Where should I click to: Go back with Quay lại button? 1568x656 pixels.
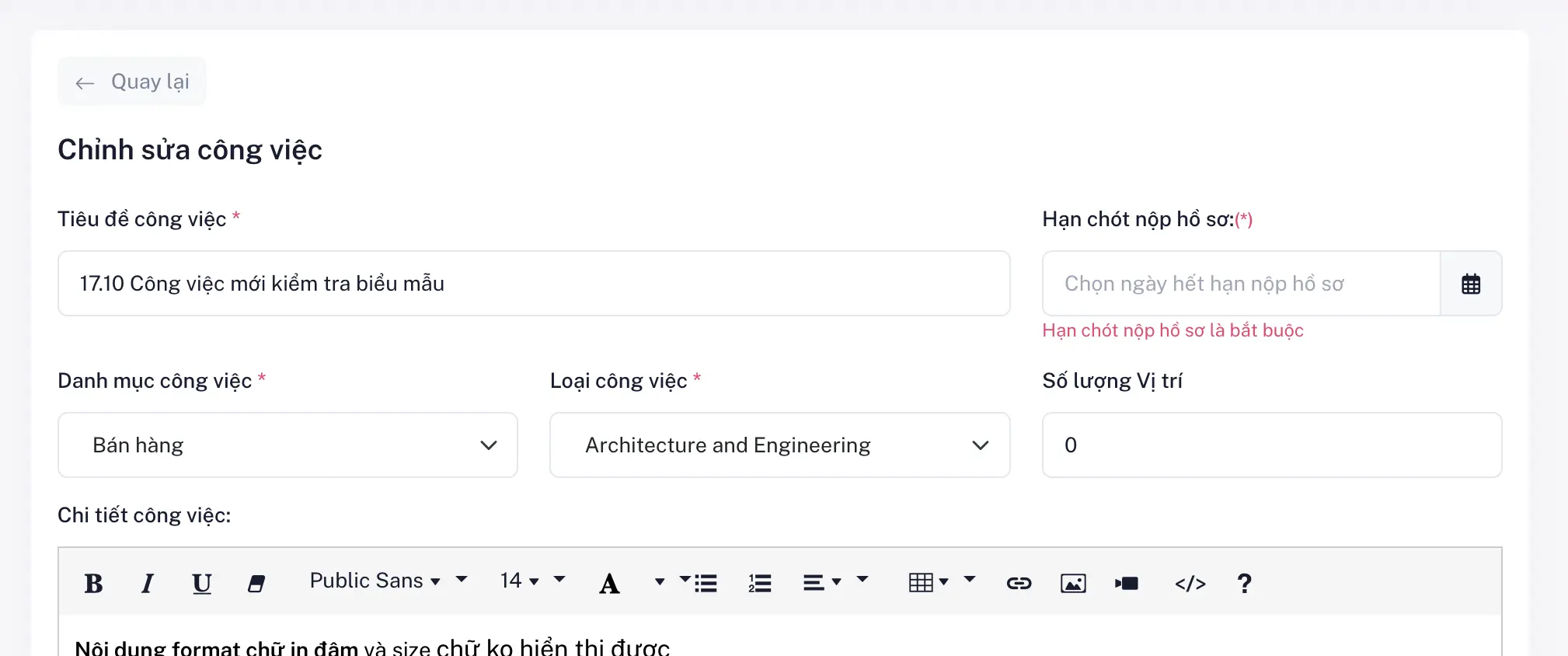coord(132,82)
